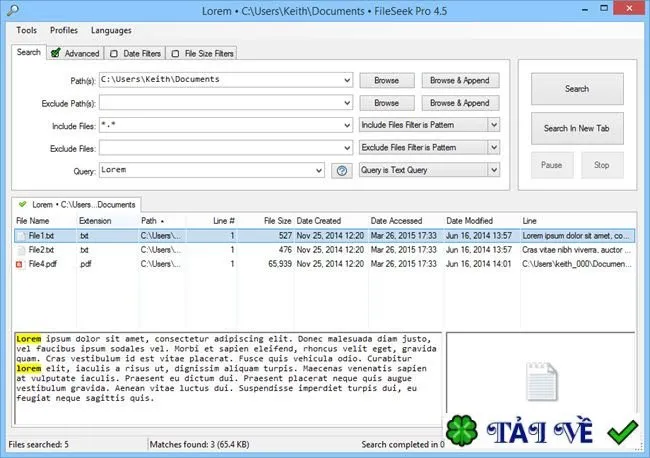Click the File2.txt file icon
650x458 pixels.
click(x=21, y=250)
